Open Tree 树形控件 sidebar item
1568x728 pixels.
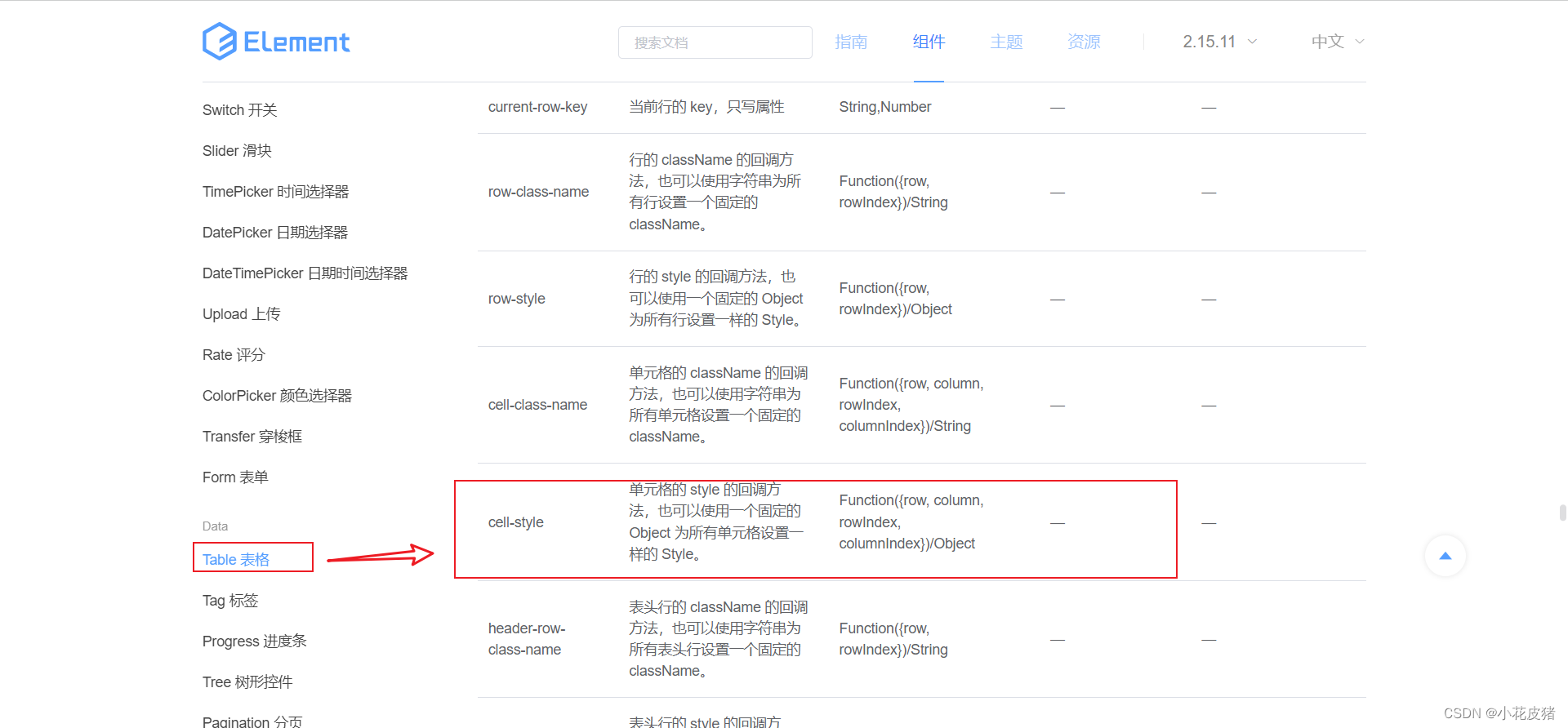click(247, 682)
